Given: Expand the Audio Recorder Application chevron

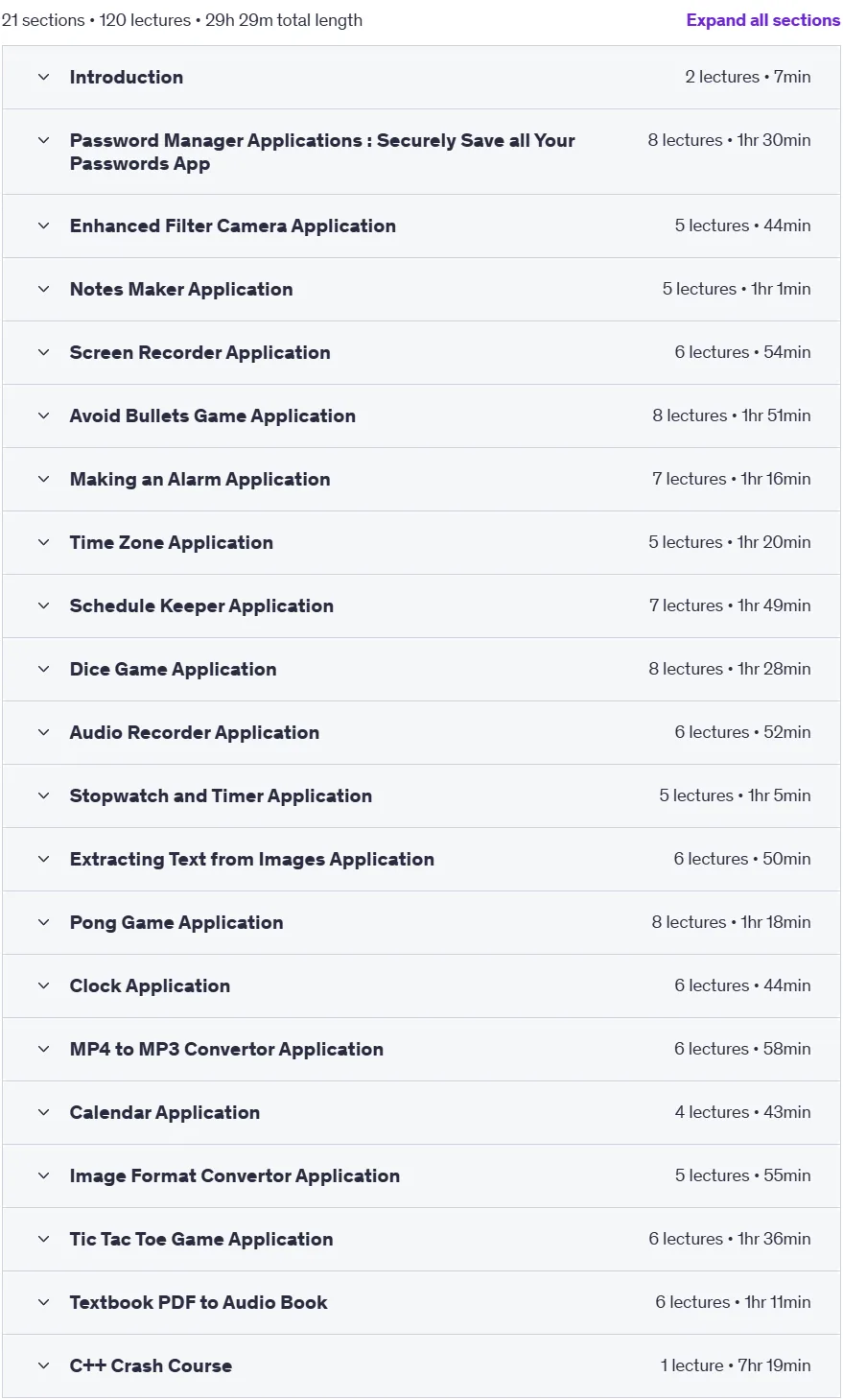Looking at the screenshot, I should 43,733.
